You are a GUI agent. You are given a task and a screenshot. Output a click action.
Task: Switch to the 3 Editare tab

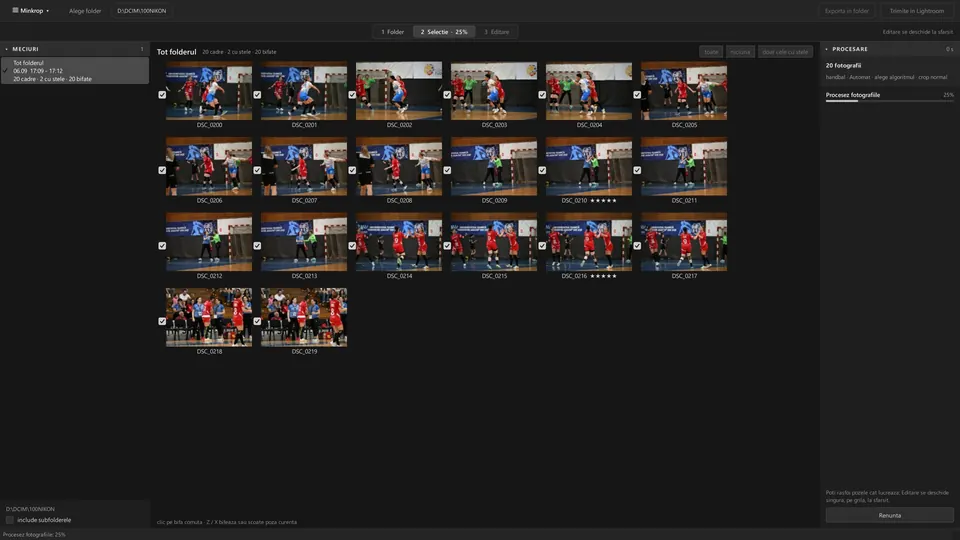497,32
